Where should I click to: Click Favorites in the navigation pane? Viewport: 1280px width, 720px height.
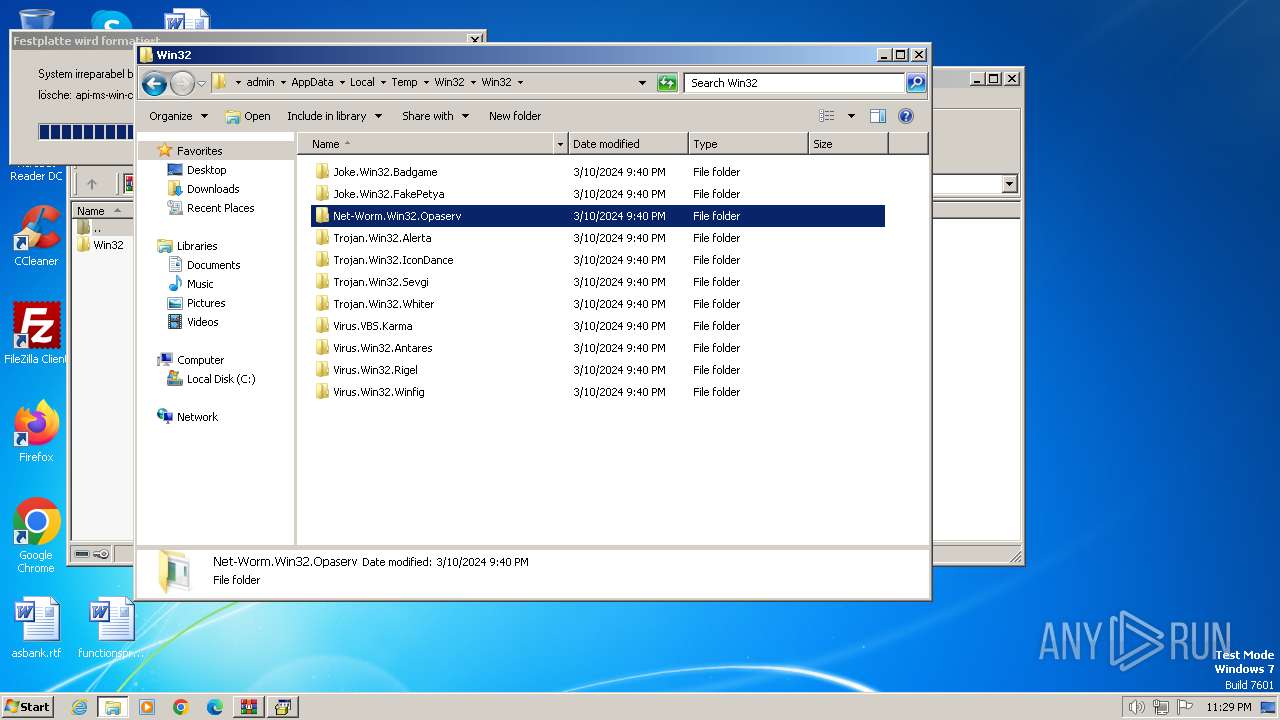[x=199, y=151]
